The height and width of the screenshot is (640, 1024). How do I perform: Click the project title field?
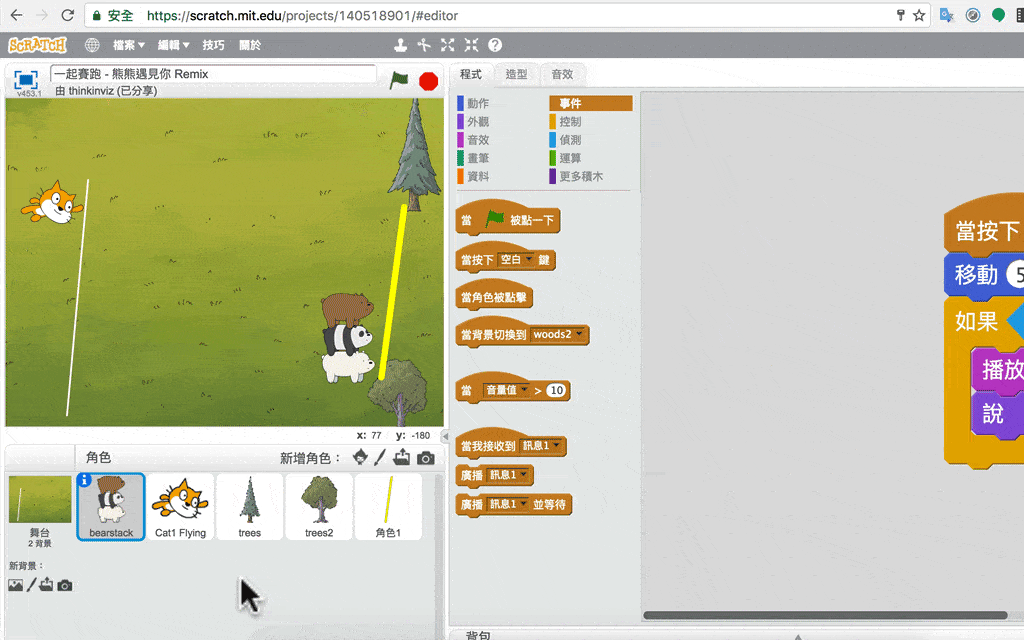214,74
